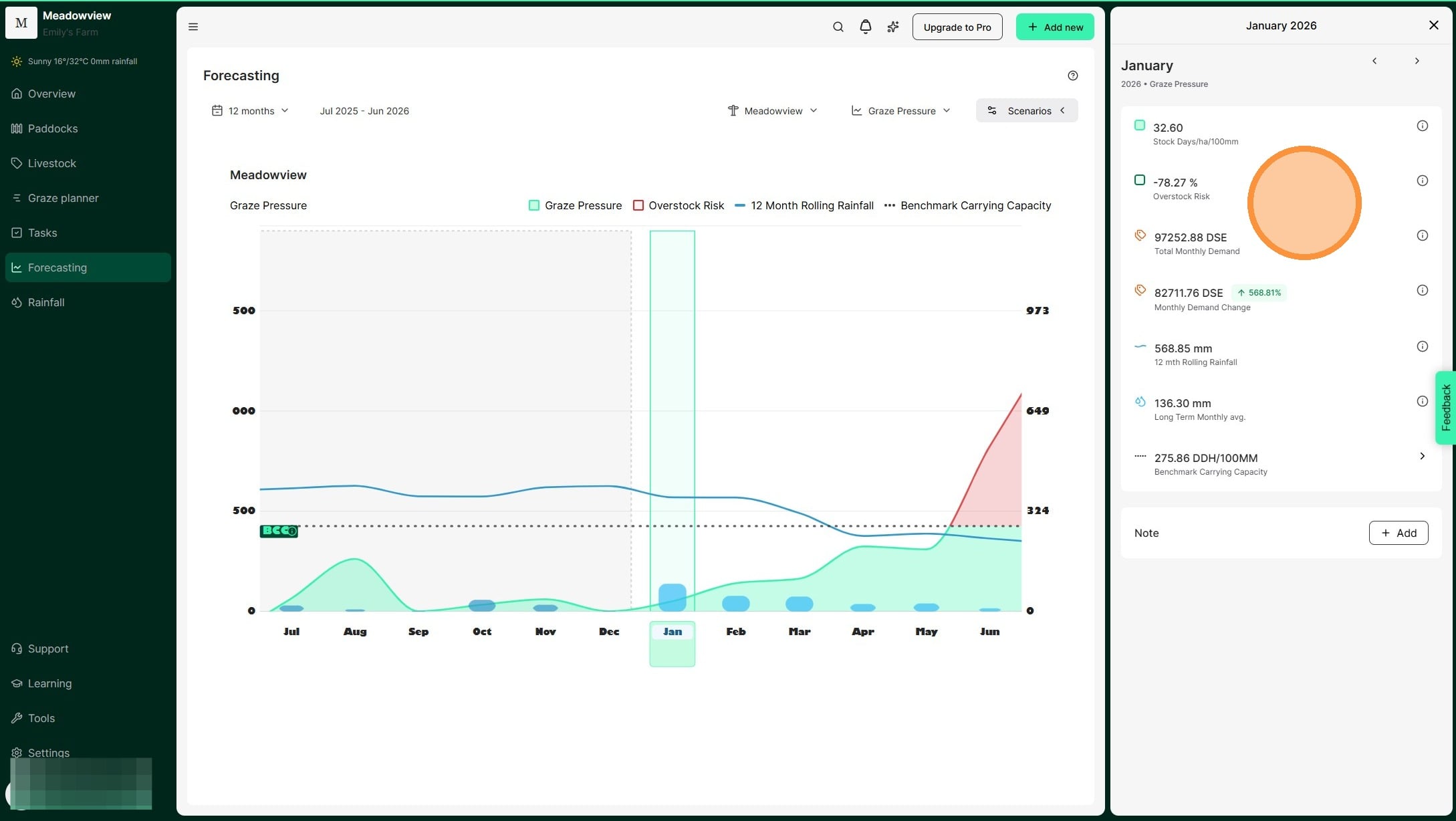This screenshot has height=821, width=1456.
Task: Open the Paddocks sidebar item
Action: point(52,128)
